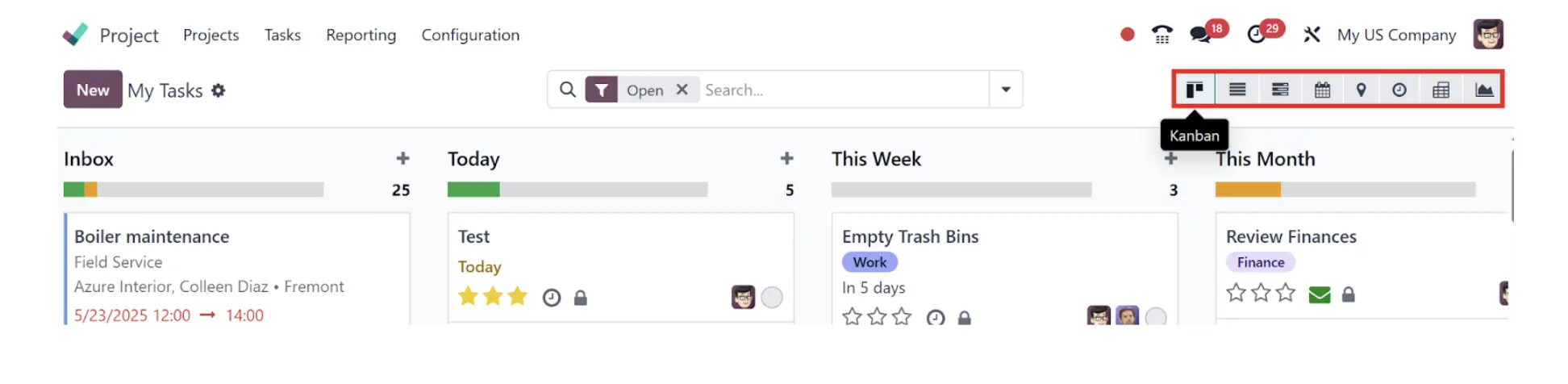The image size is (1568, 384).
Task: Open the Reporting menu
Action: (361, 35)
